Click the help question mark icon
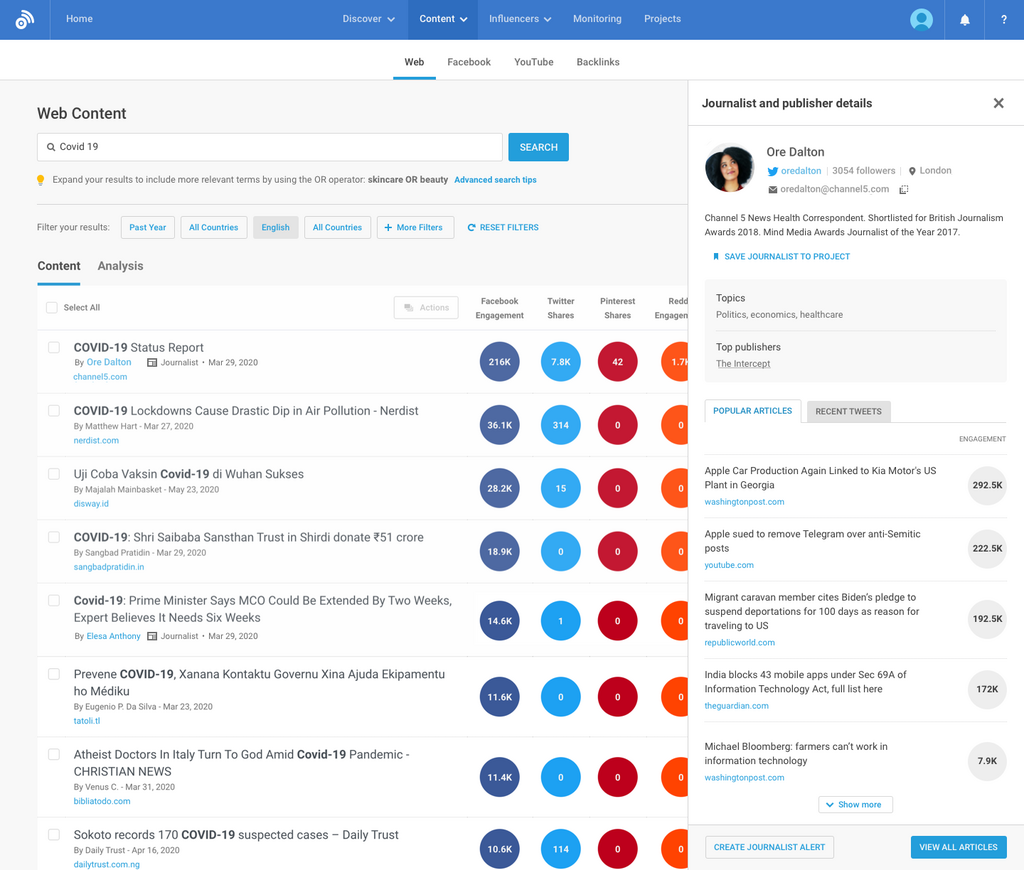Image resolution: width=1024 pixels, height=870 pixels. 1003,19
